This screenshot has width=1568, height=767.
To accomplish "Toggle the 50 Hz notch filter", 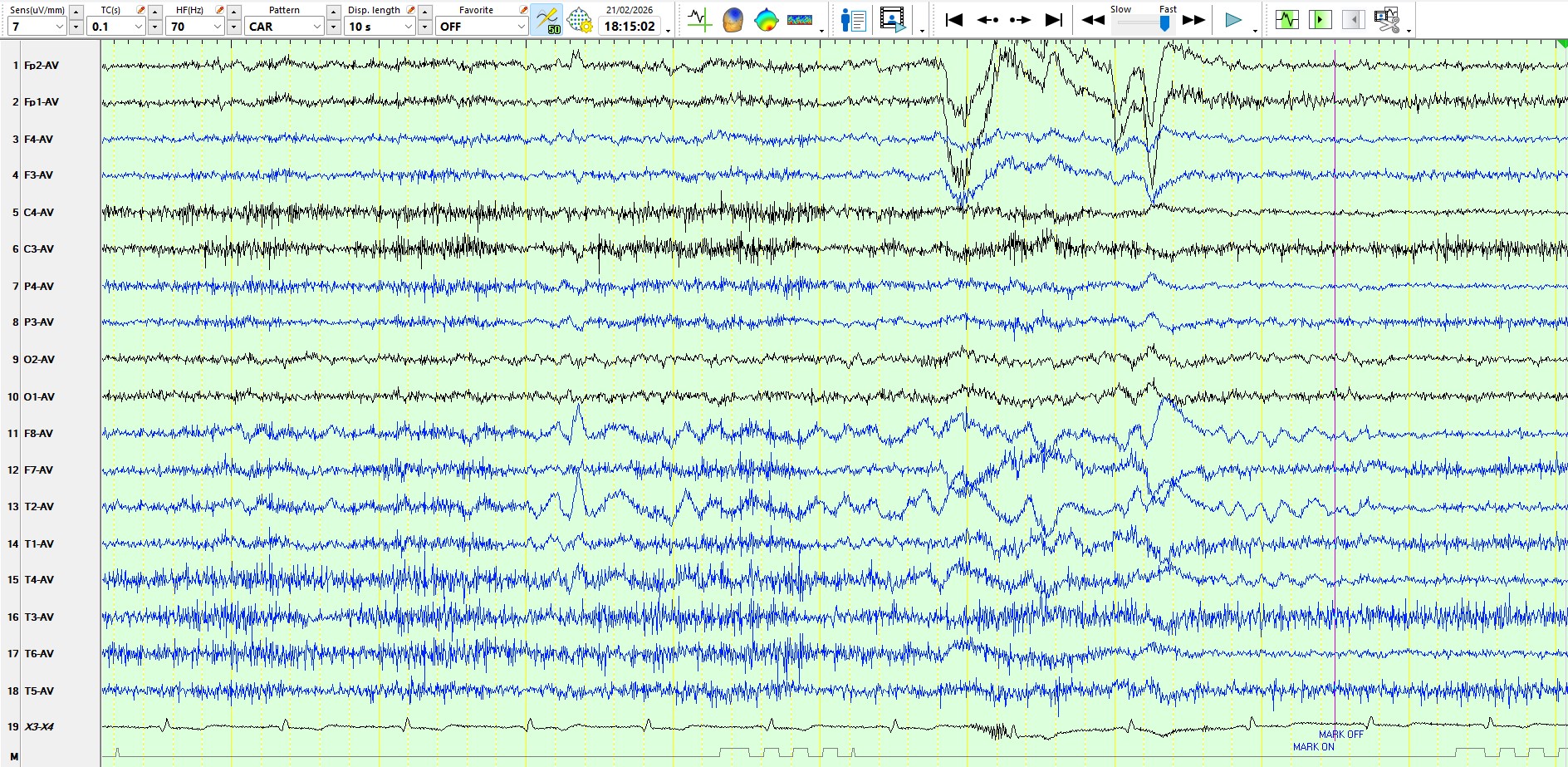I will (546, 20).
